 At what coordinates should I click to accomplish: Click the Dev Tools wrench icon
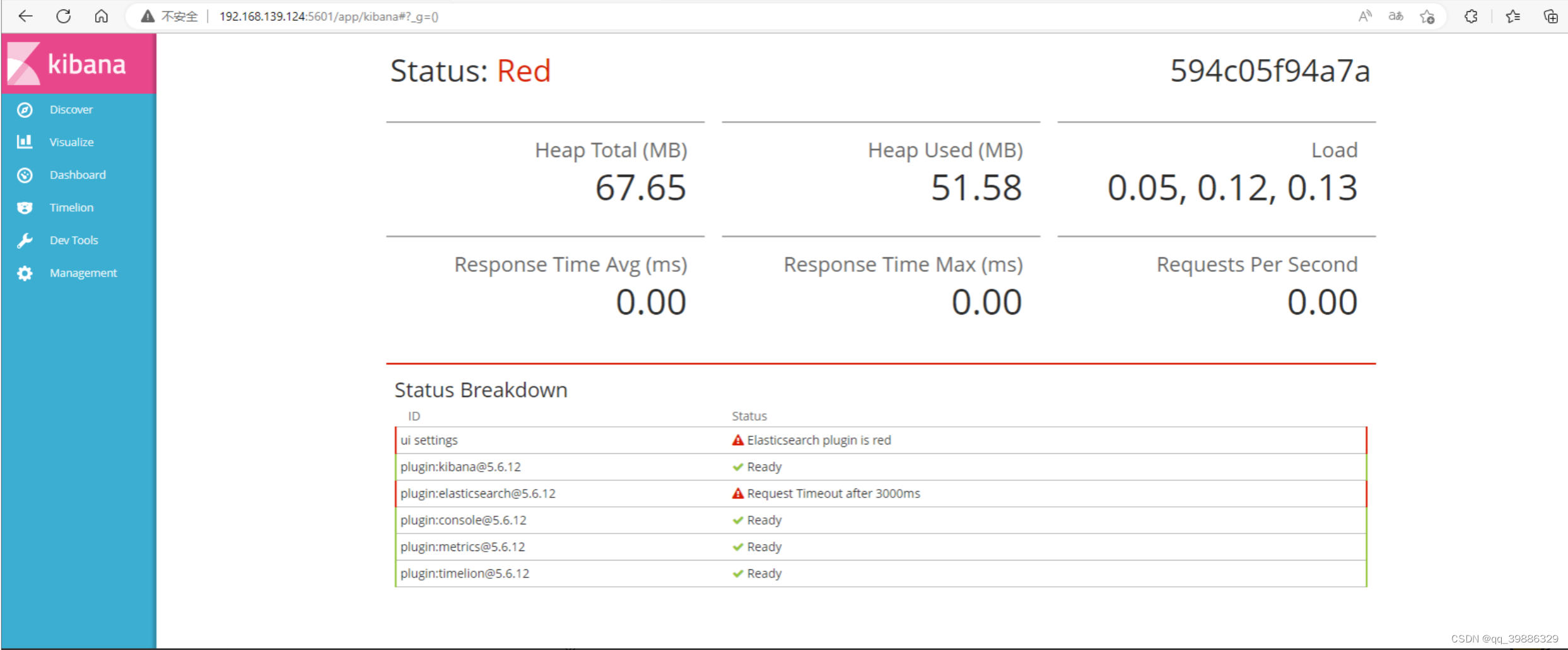click(25, 240)
